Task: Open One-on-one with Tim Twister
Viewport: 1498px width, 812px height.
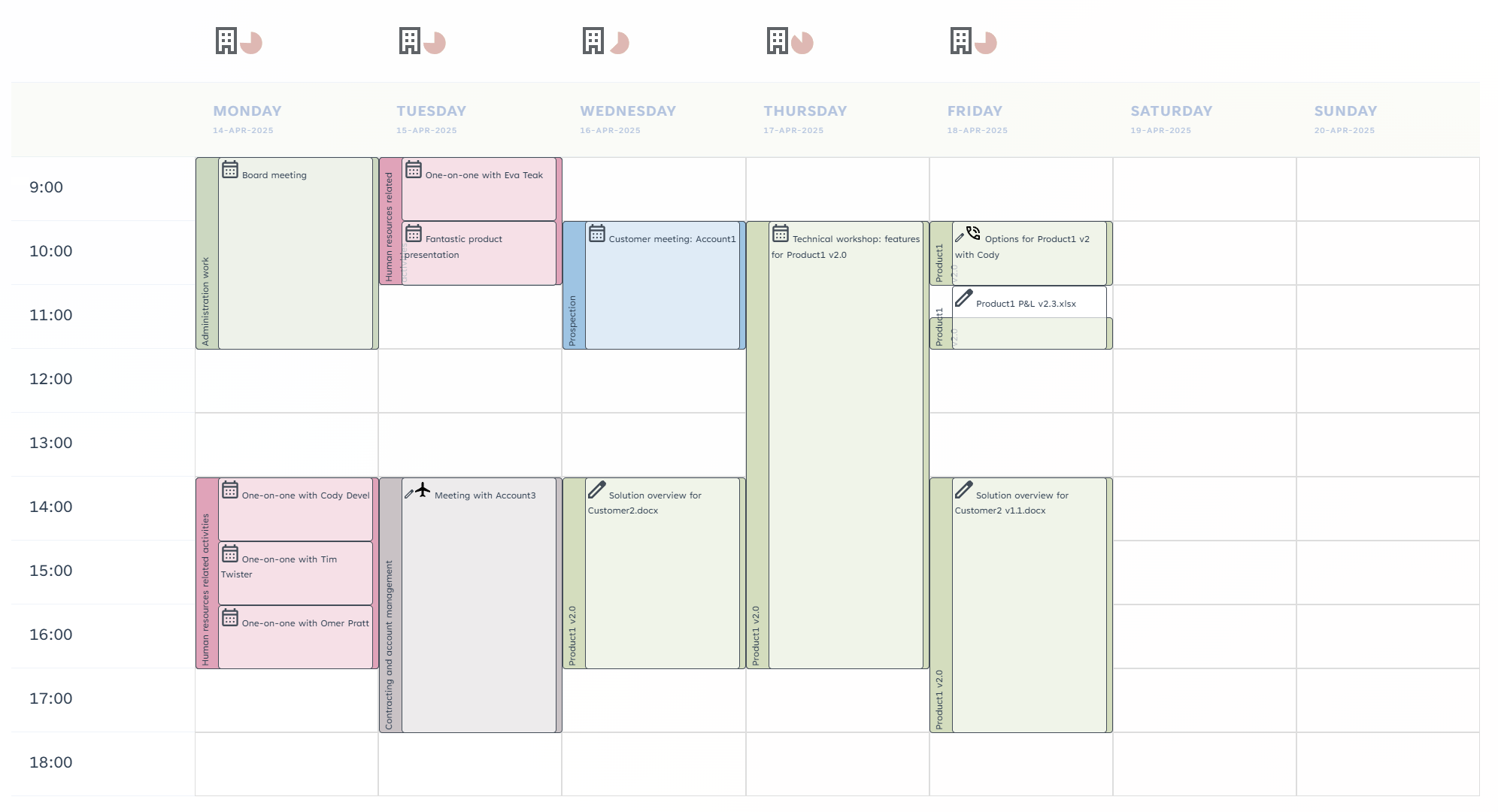Action: click(296, 573)
